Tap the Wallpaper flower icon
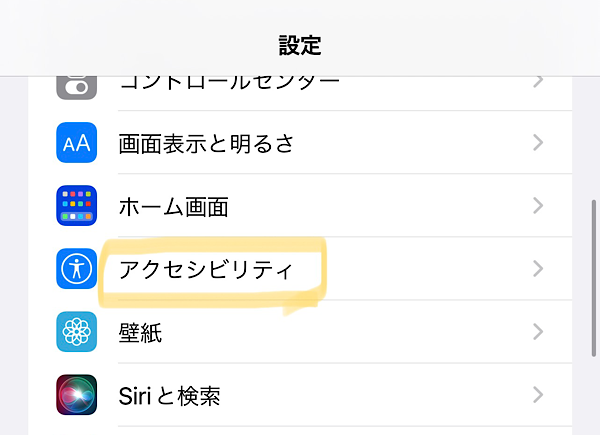Image resolution: width=600 pixels, height=435 pixels. (77, 332)
